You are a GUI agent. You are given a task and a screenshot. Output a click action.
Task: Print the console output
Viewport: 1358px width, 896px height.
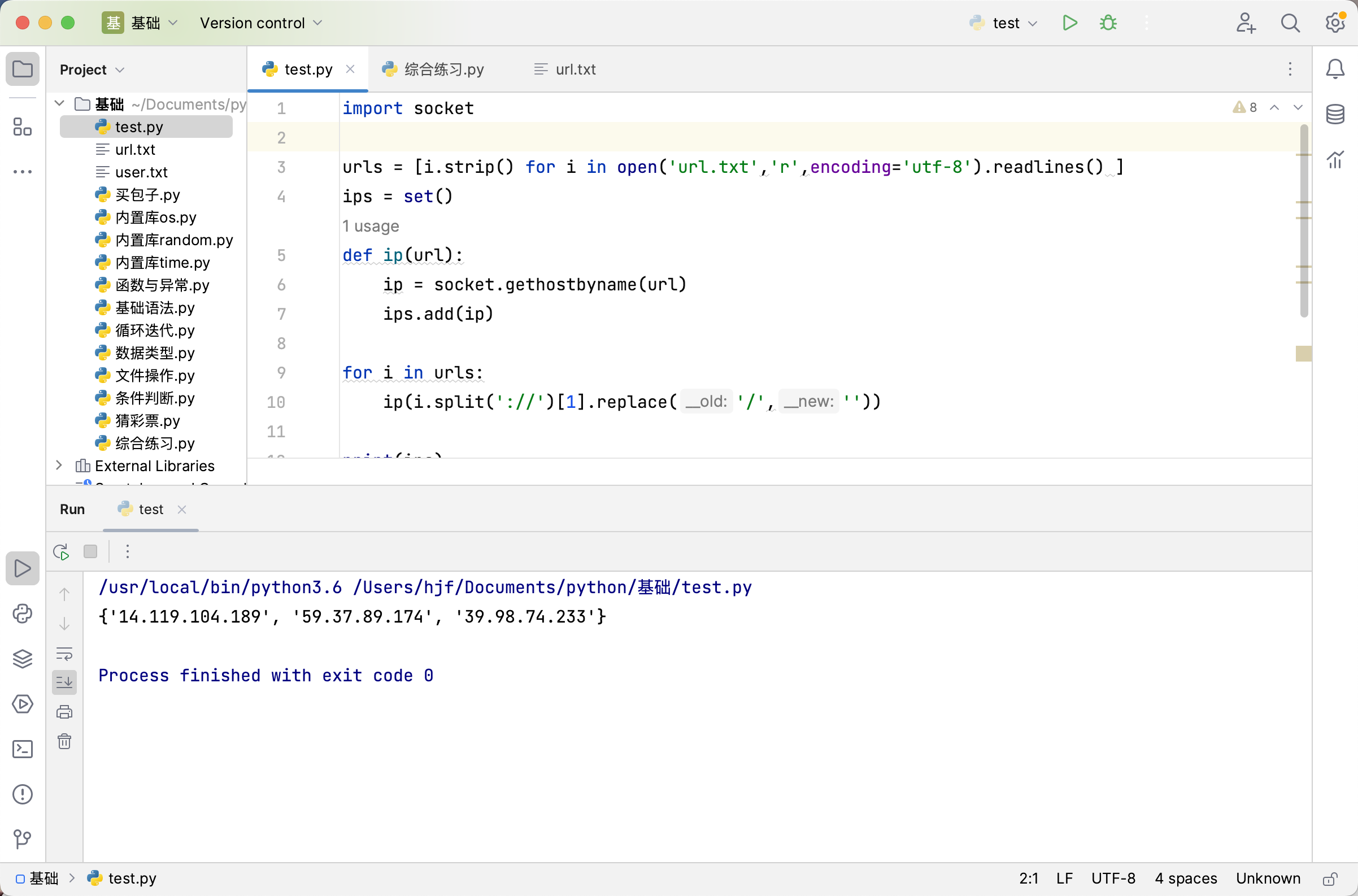(x=64, y=712)
